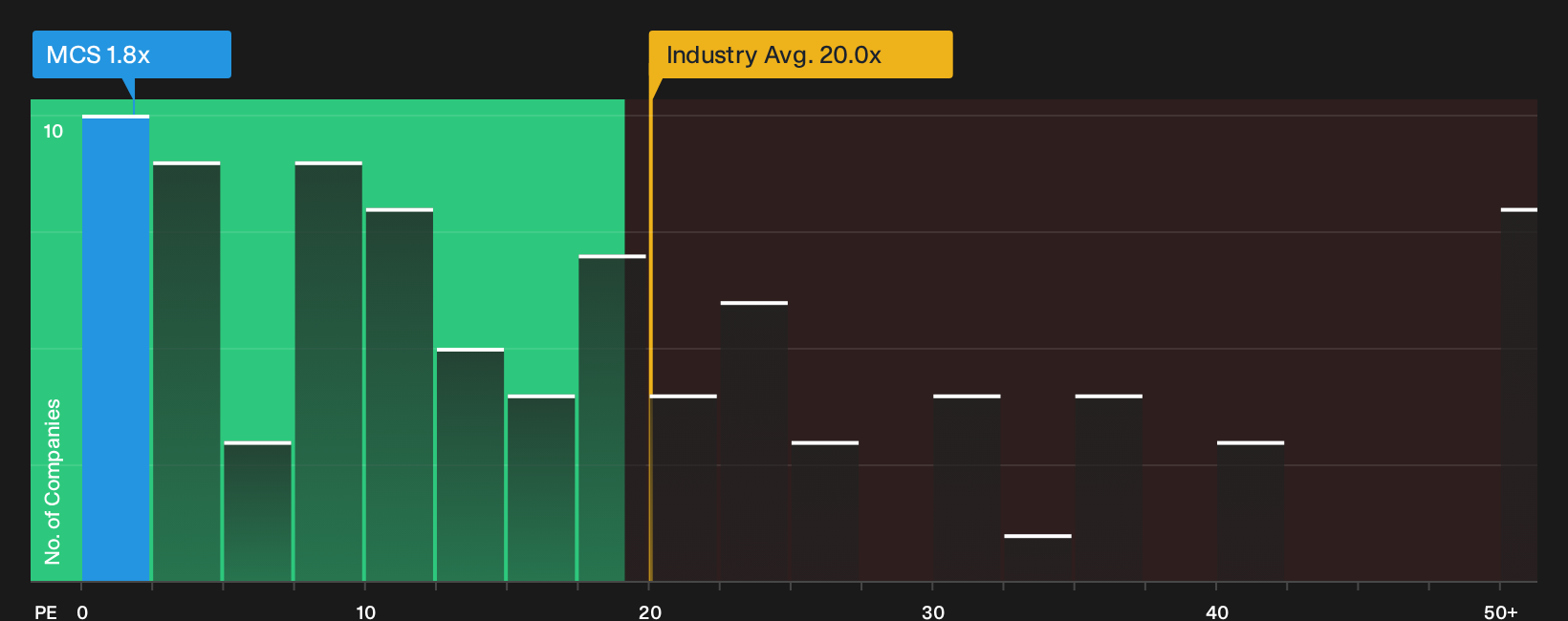Select the shortest bar in the 32.5–35 PE bin
The image size is (1568, 621).
click(1038, 558)
